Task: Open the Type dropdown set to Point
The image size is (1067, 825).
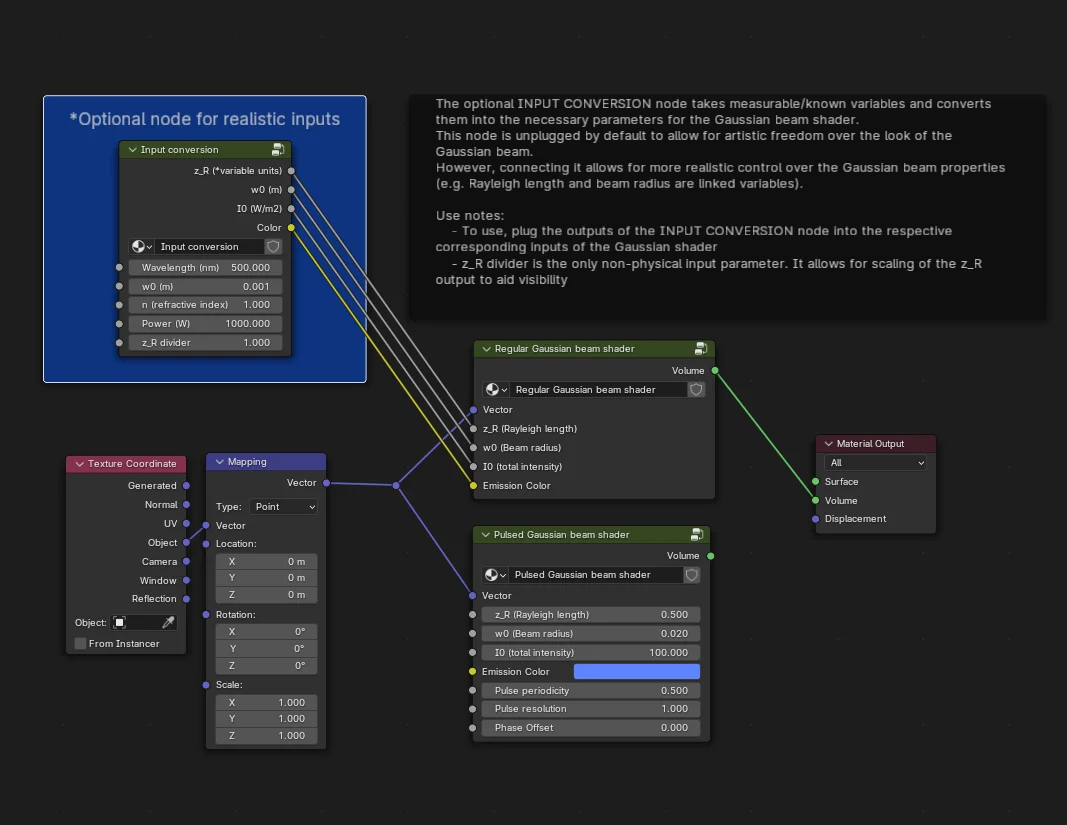Action: [283, 506]
